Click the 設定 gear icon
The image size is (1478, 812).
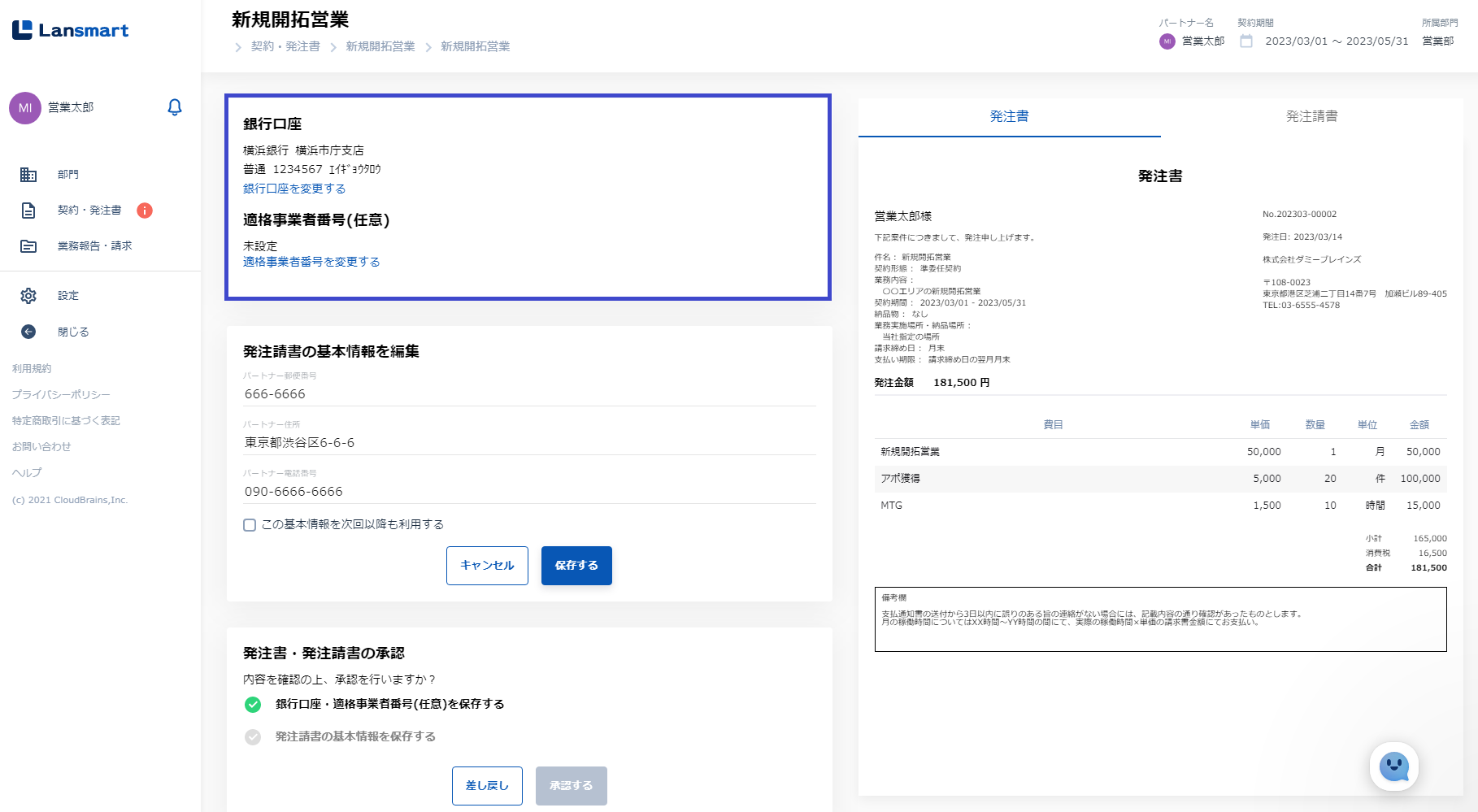pyautogui.click(x=28, y=296)
